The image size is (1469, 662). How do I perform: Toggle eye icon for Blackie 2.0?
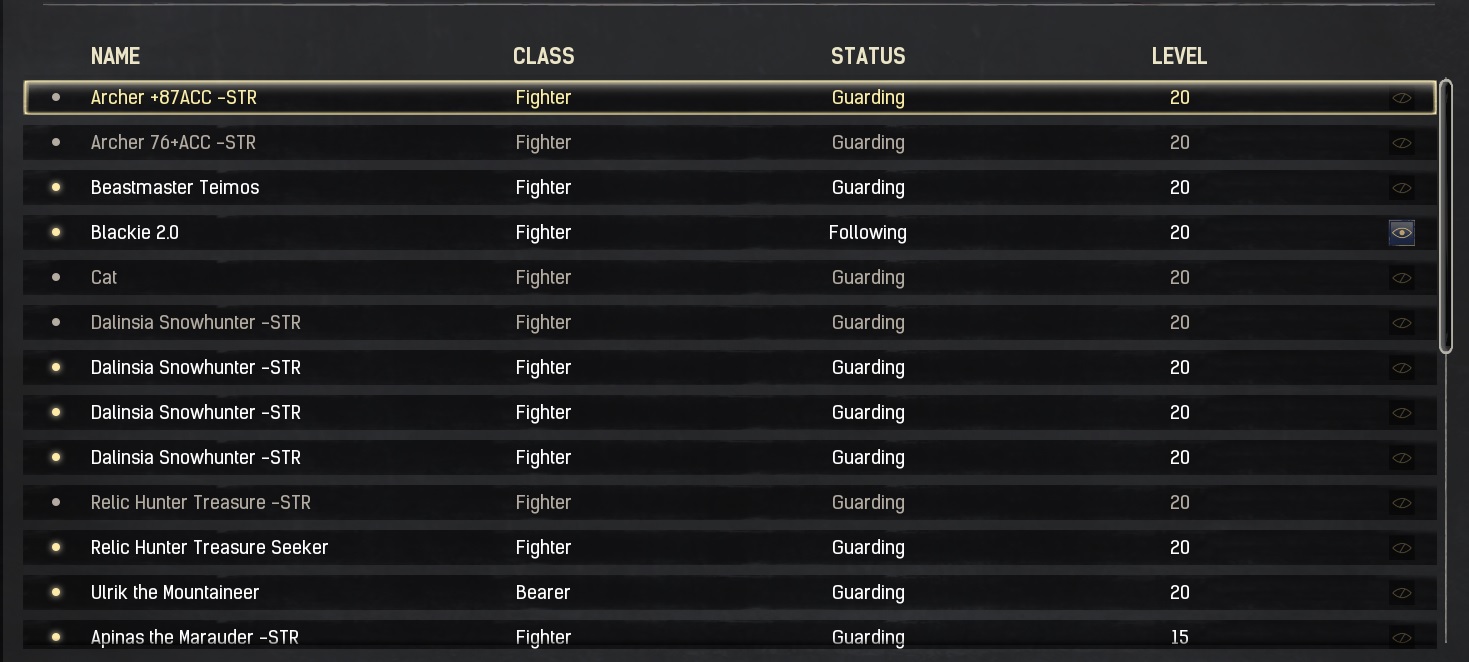[1402, 233]
